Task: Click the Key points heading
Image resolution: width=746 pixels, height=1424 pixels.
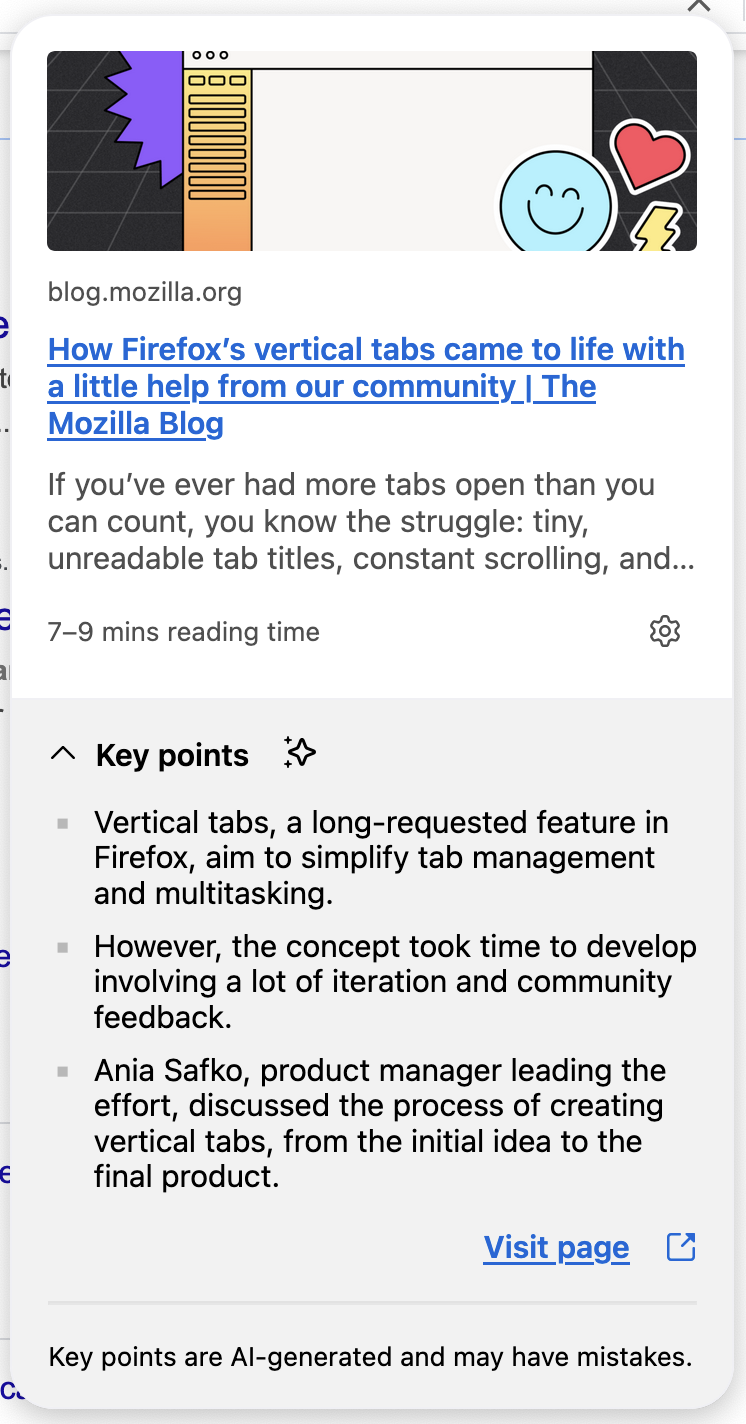Action: pos(172,755)
